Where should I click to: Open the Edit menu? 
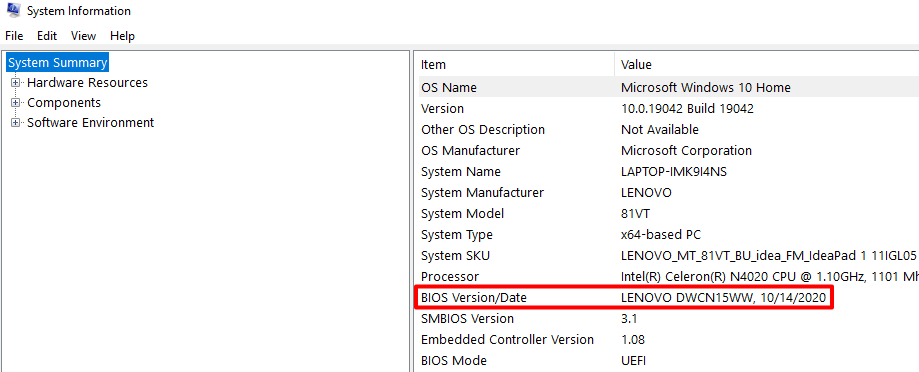(x=47, y=36)
